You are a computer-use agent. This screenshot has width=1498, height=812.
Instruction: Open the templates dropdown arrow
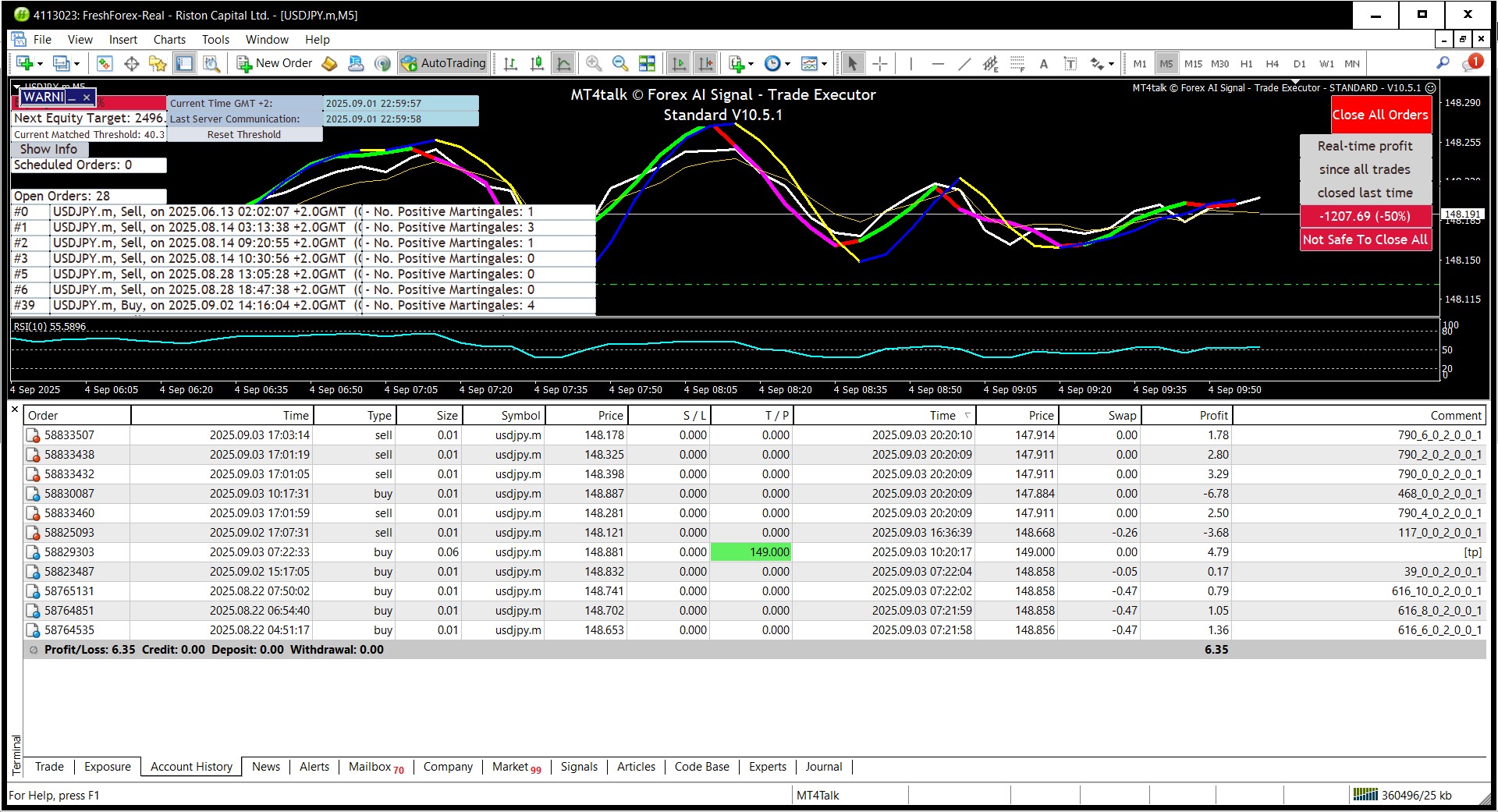(x=825, y=64)
